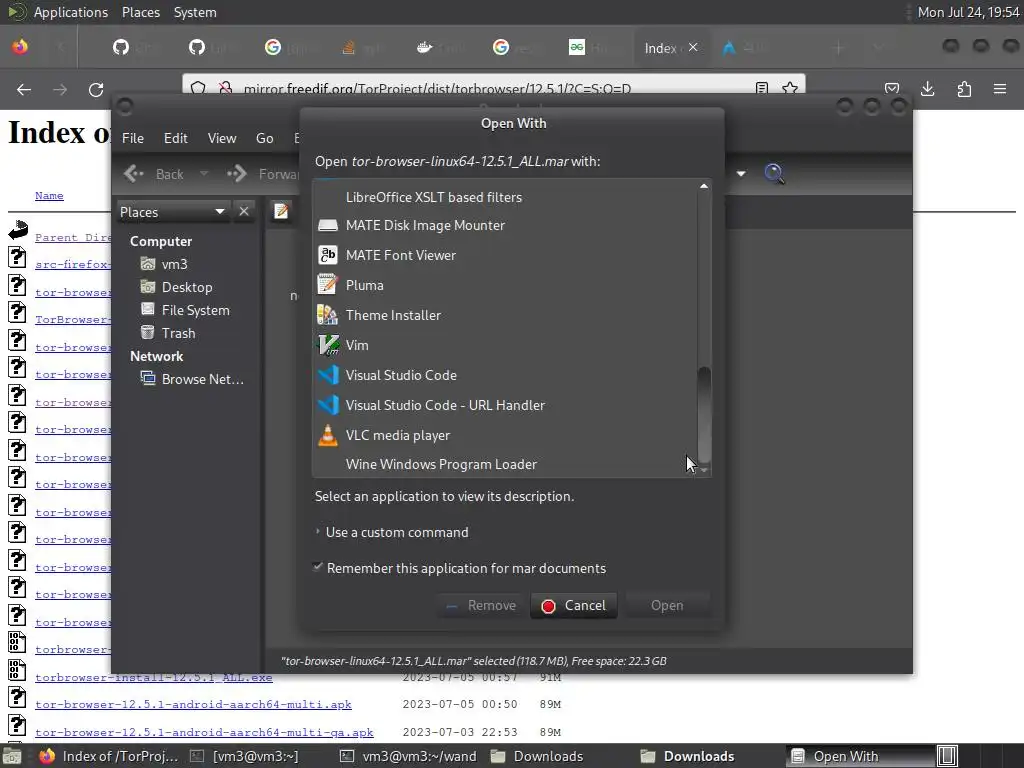Select Wine Windows Program Loader entry
The image size is (1024, 768).
point(441,464)
